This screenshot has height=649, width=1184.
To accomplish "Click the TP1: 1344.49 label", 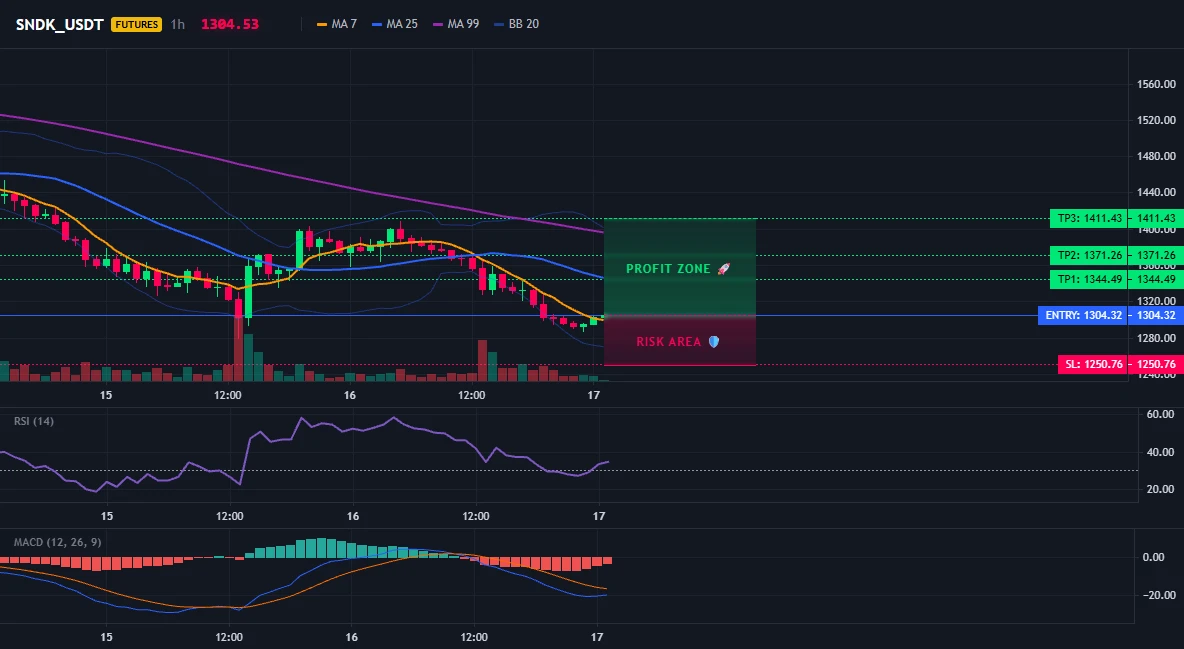I will (1089, 280).
